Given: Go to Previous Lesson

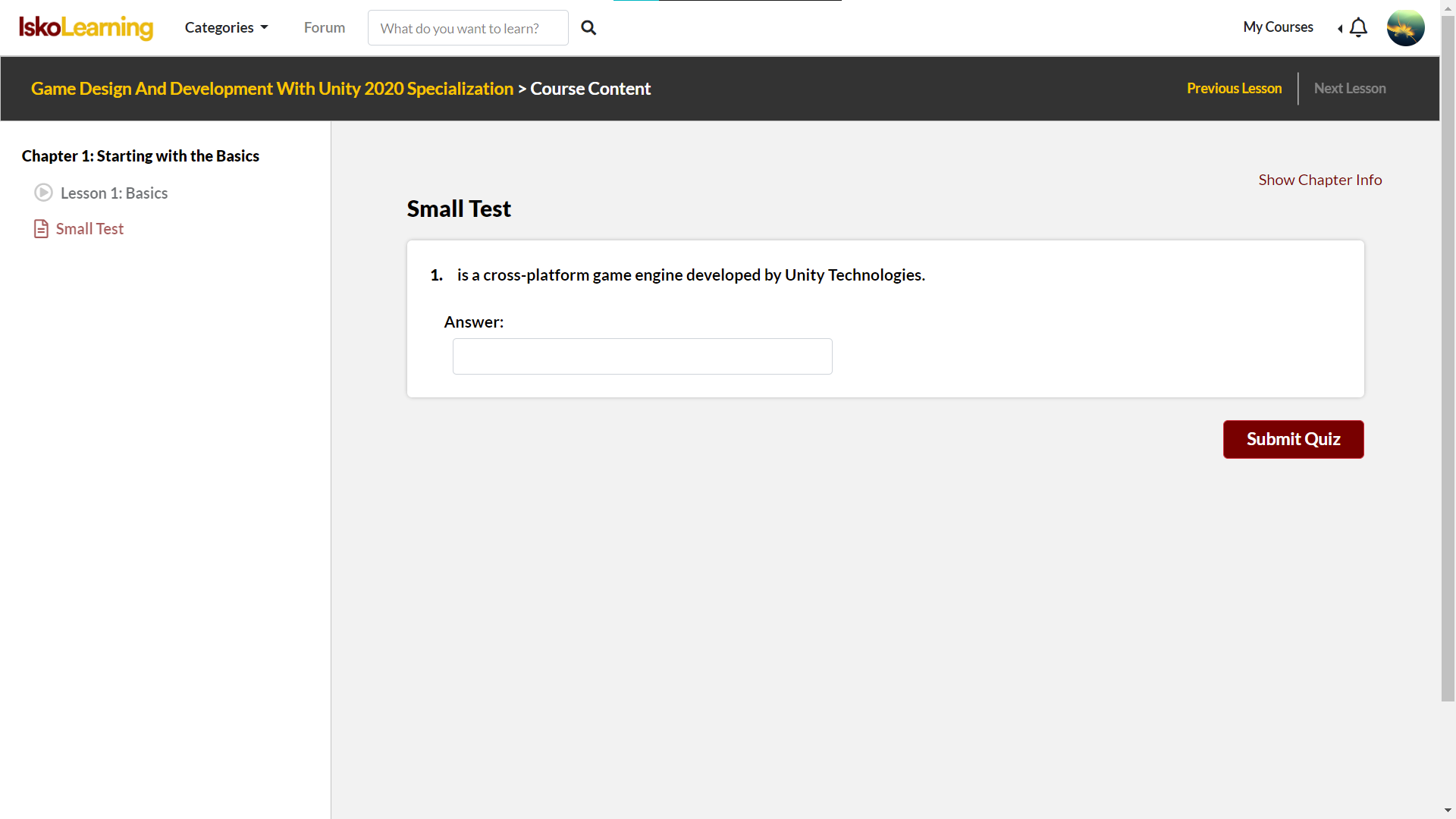Looking at the screenshot, I should [x=1234, y=89].
